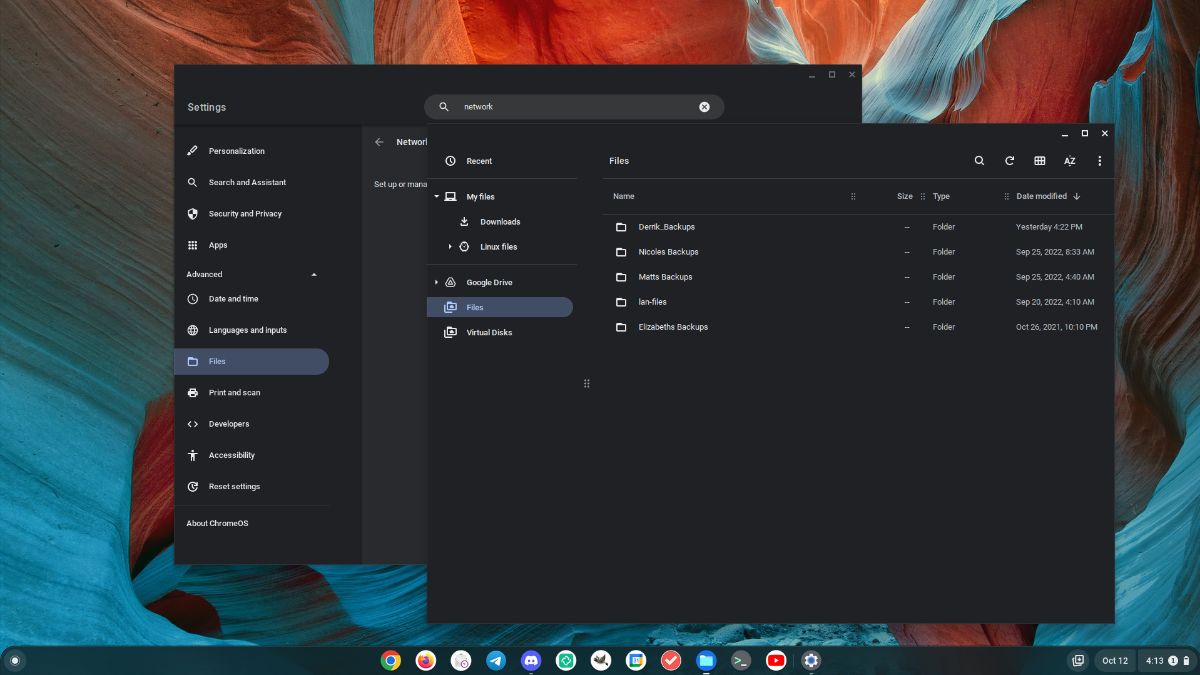Open the Nicoles Backups folder
This screenshot has width=1200, height=675.
[x=669, y=251]
